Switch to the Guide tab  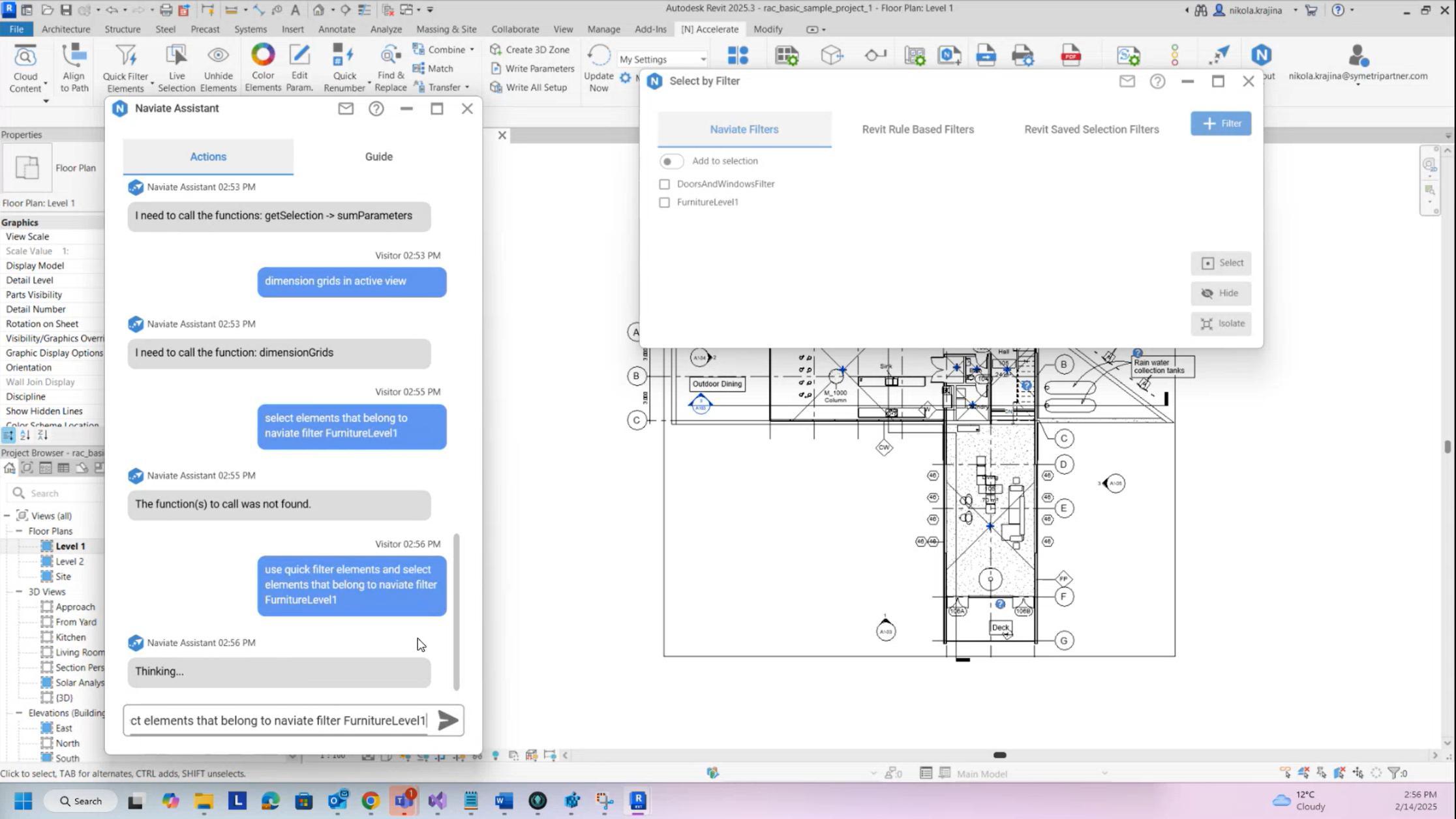(x=378, y=156)
